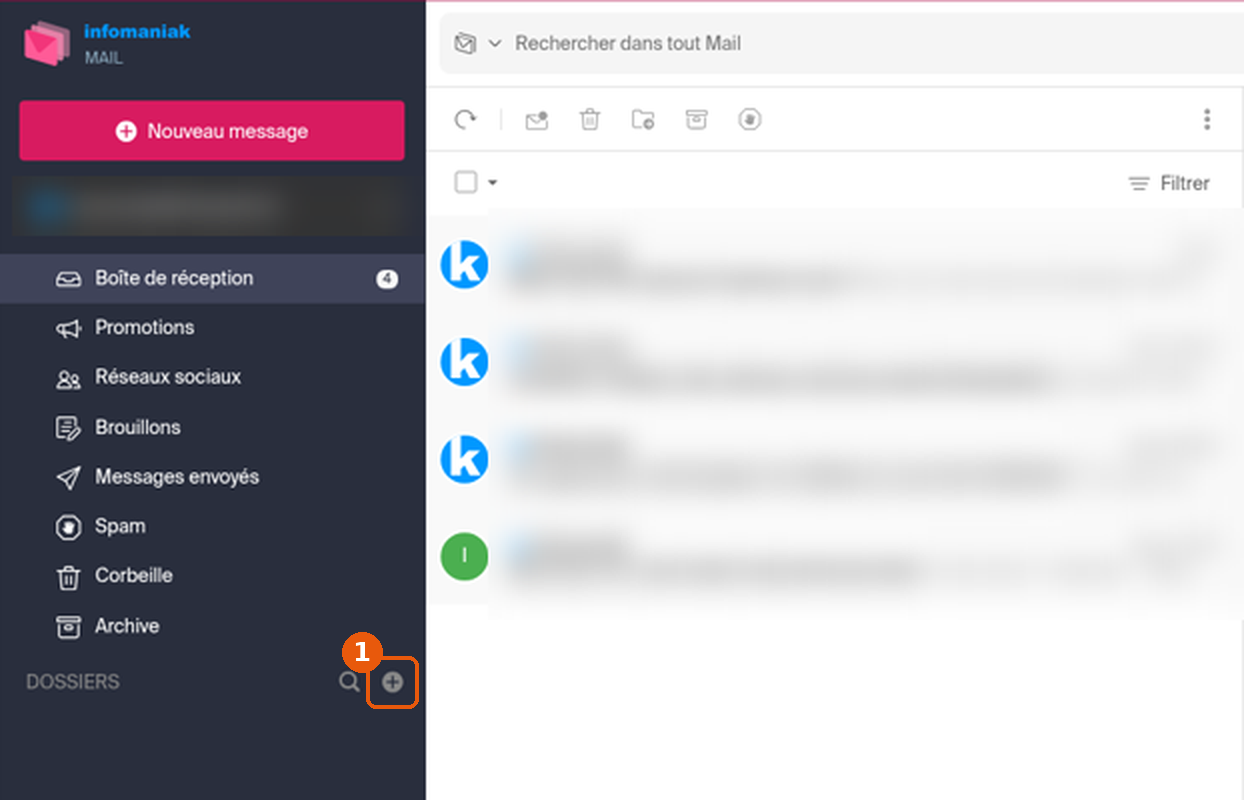This screenshot has height=800, width=1244.
Task: Click the inbox tray icon
Action: (68, 279)
